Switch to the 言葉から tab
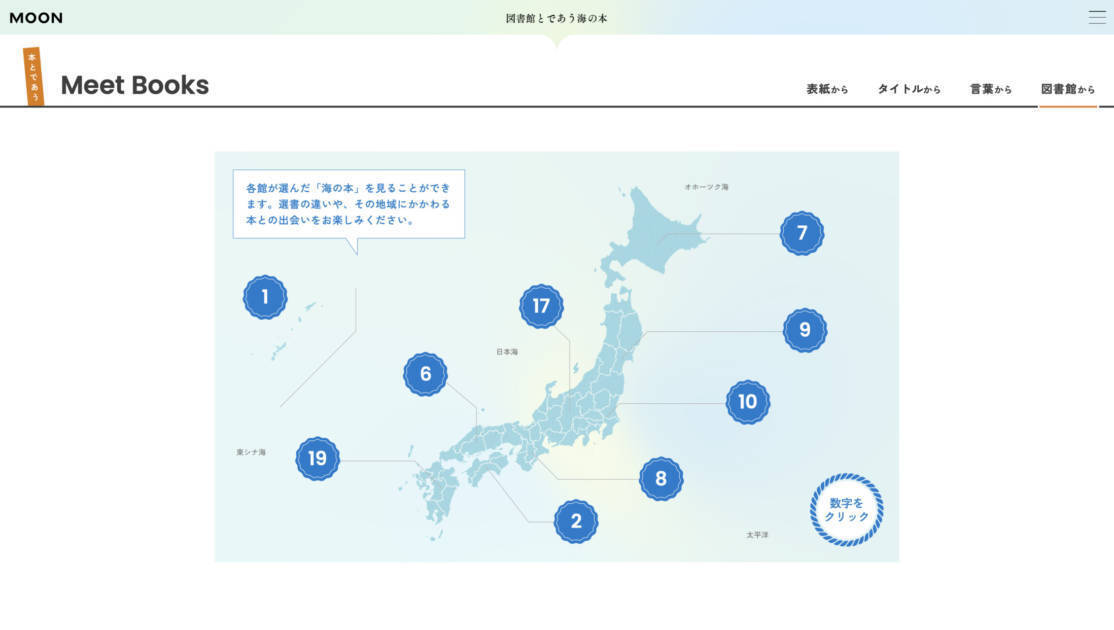The image size is (1114, 630). tap(990, 89)
